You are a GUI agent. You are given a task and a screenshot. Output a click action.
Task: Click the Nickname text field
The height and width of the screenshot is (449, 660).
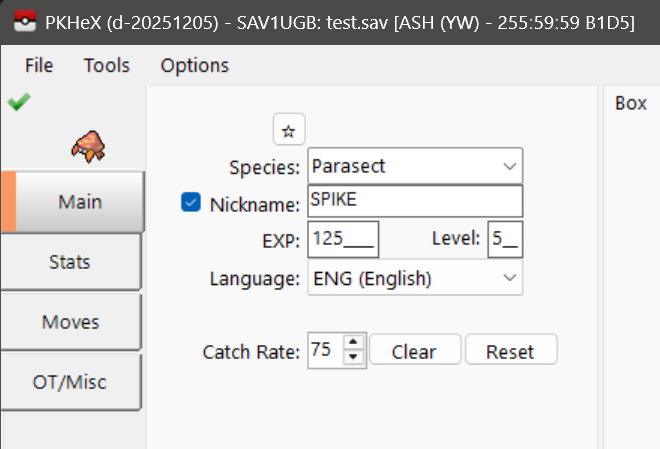[x=414, y=202]
